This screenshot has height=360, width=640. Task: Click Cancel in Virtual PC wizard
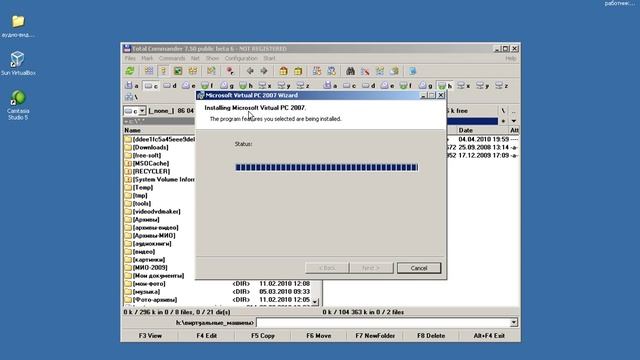pos(419,268)
